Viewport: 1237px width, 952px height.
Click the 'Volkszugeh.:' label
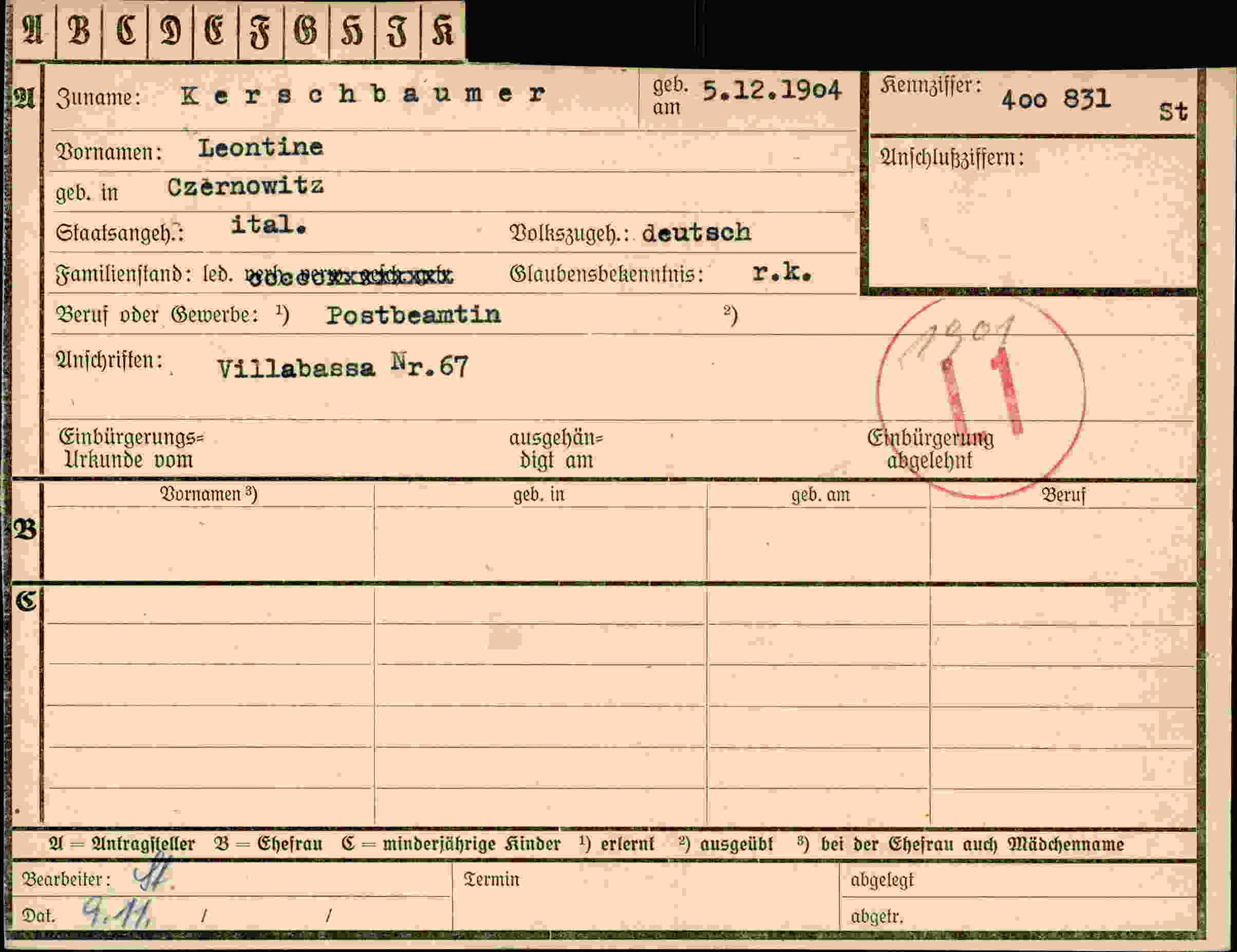coord(570,233)
